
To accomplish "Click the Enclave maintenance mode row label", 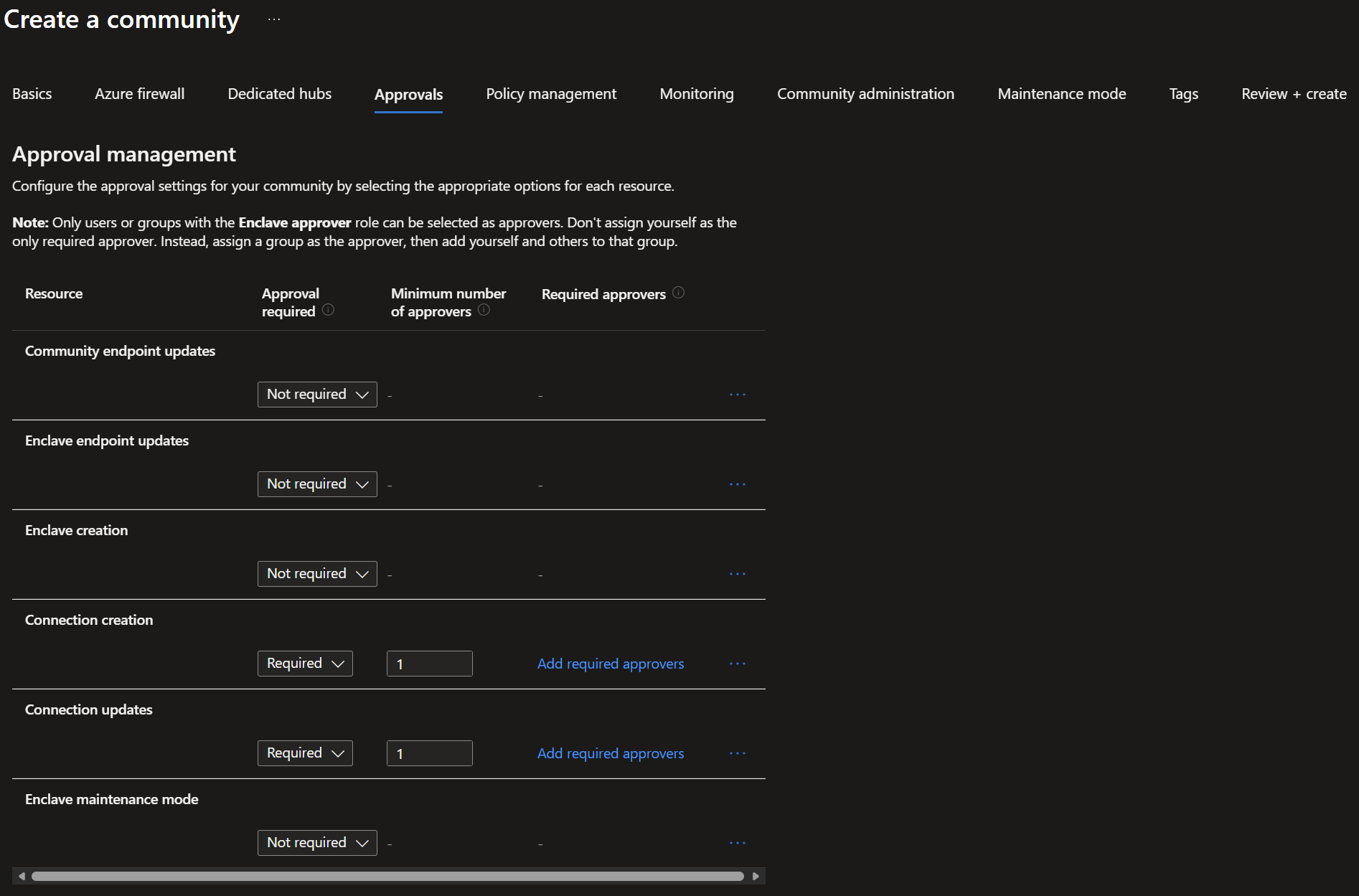I will (112, 799).
